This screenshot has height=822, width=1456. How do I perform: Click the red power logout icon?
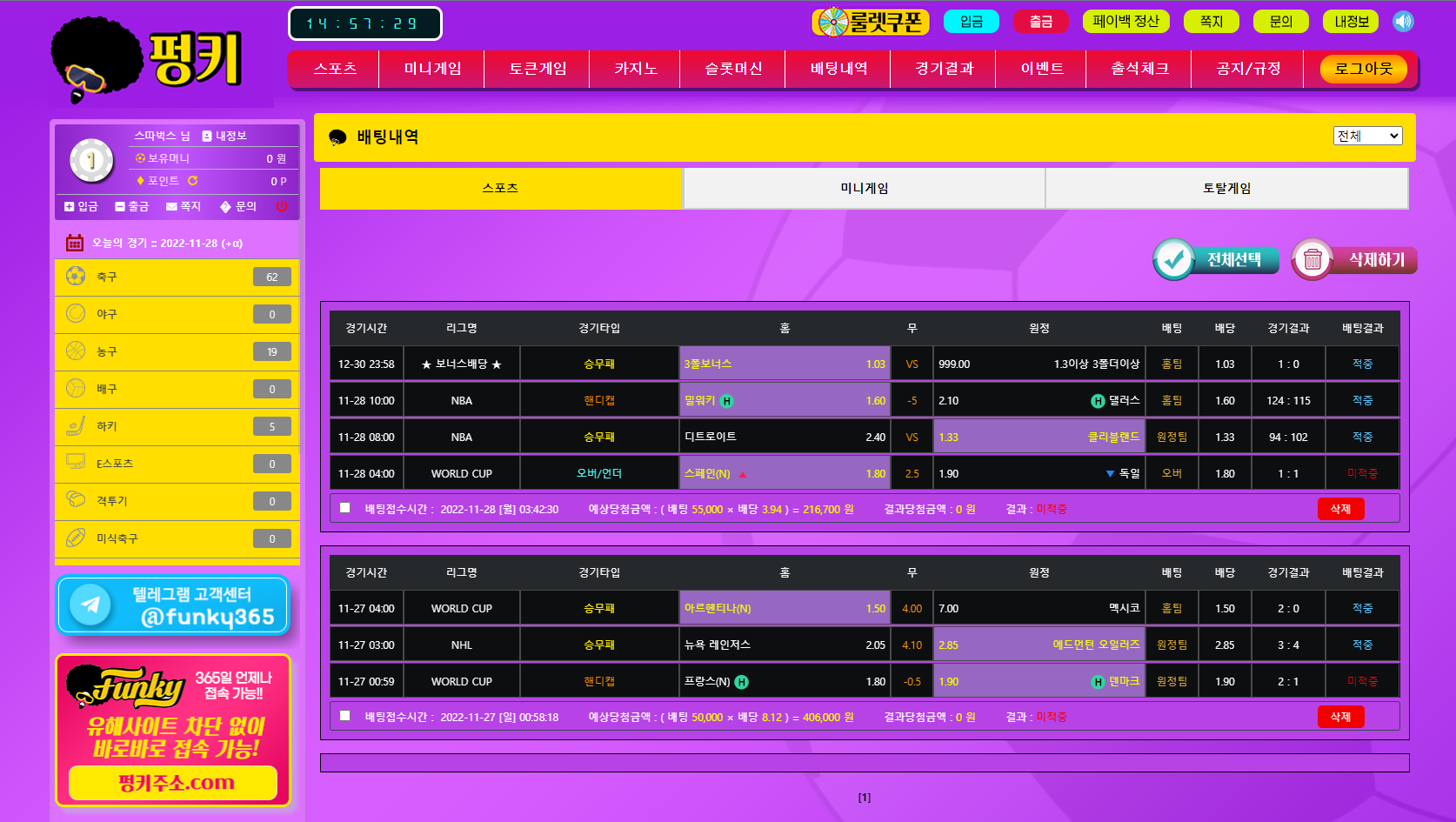(281, 206)
